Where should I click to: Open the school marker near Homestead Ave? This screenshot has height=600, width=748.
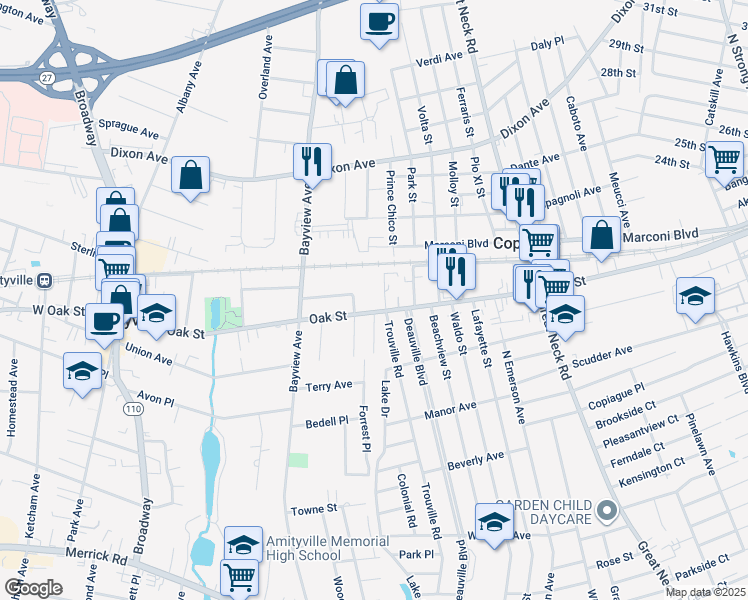pyautogui.click(x=82, y=371)
